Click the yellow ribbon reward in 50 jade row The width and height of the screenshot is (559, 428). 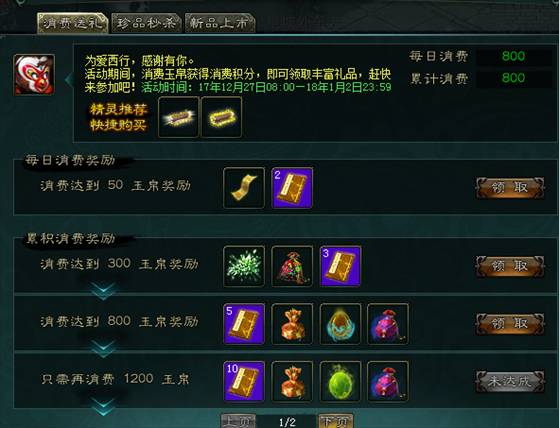click(x=244, y=188)
